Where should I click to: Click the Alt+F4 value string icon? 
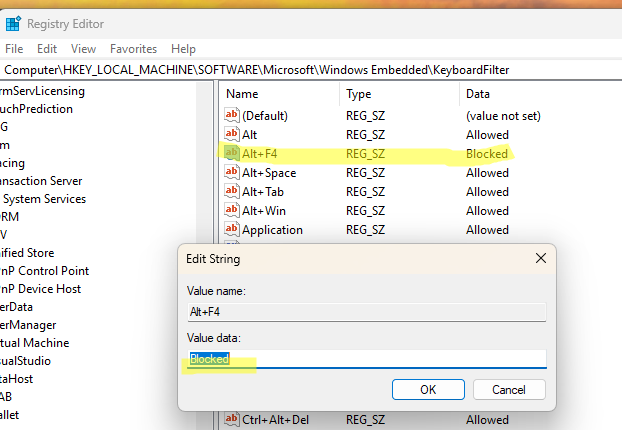232,154
